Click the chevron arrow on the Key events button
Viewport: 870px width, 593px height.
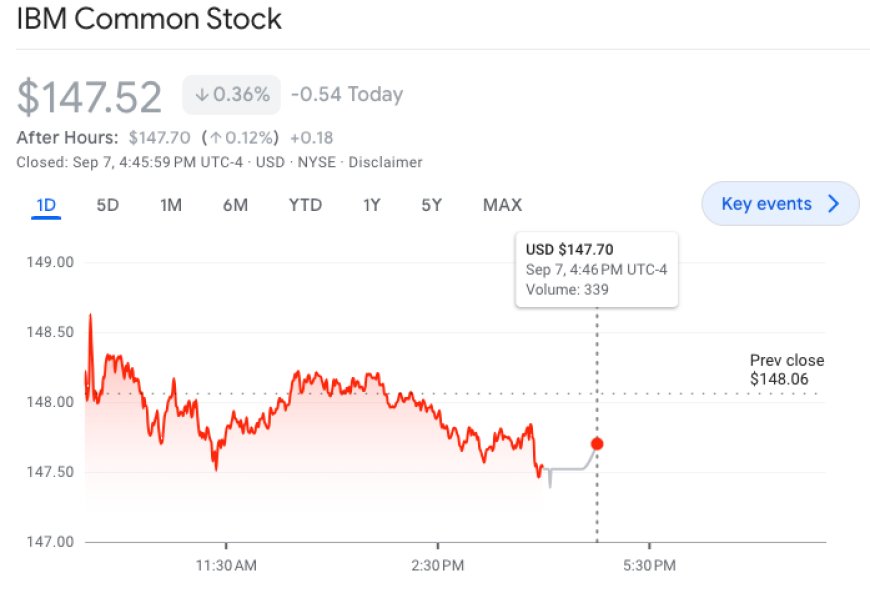click(835, 203)
